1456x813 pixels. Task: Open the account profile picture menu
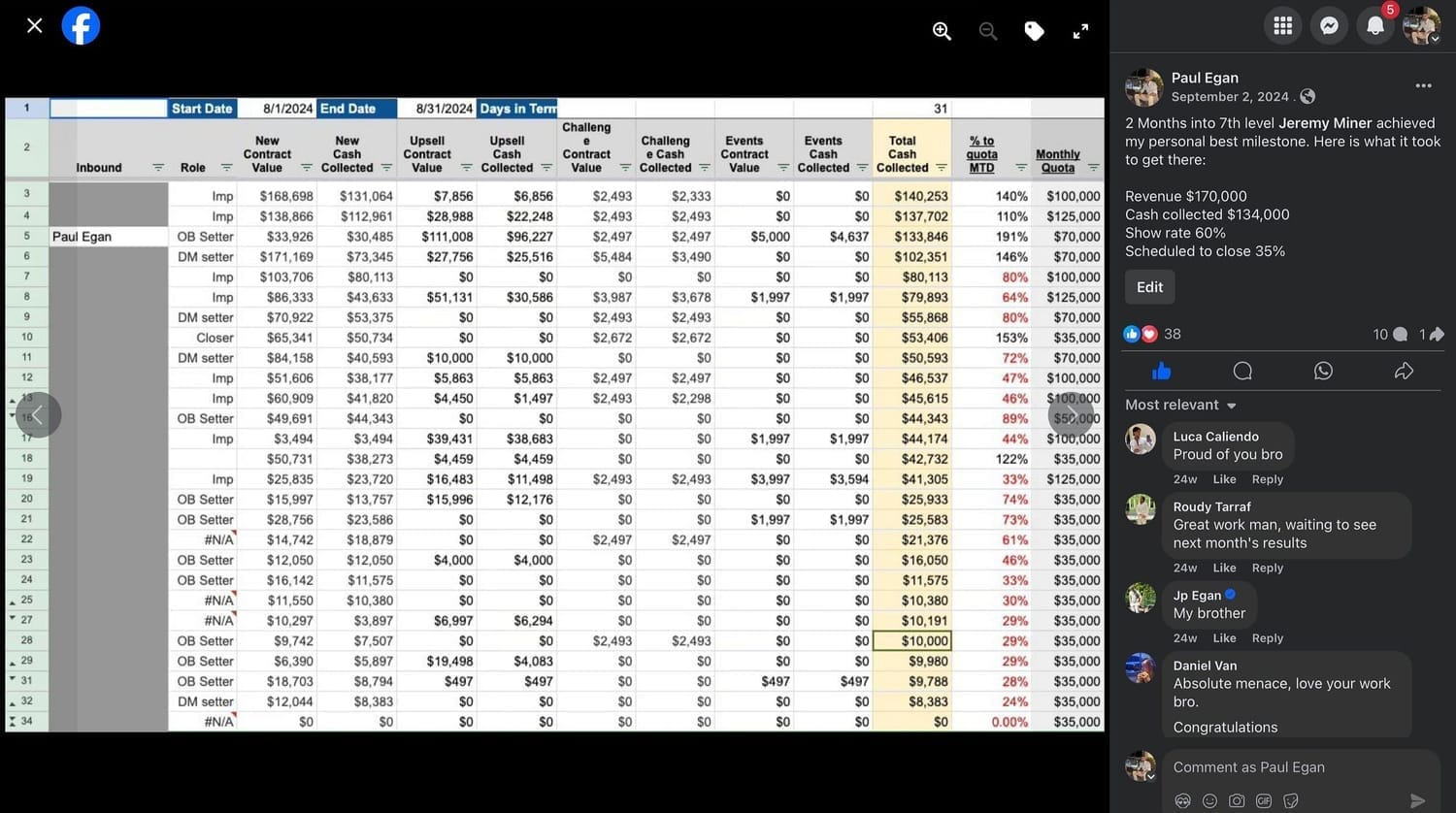click(x=1421, y=26)
